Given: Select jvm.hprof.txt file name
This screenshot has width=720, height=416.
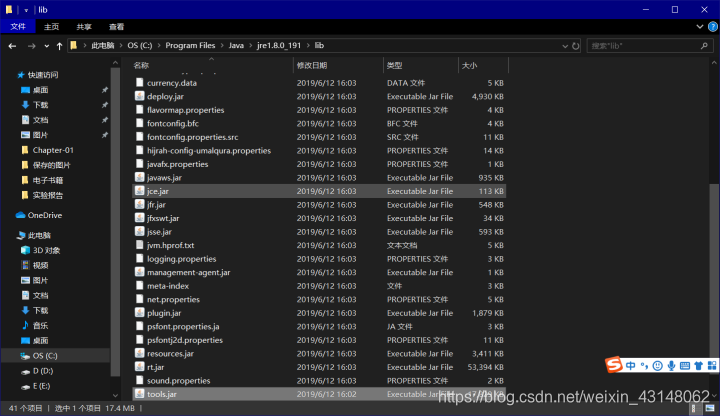Looking at the screenshot, I should point(170,245).
